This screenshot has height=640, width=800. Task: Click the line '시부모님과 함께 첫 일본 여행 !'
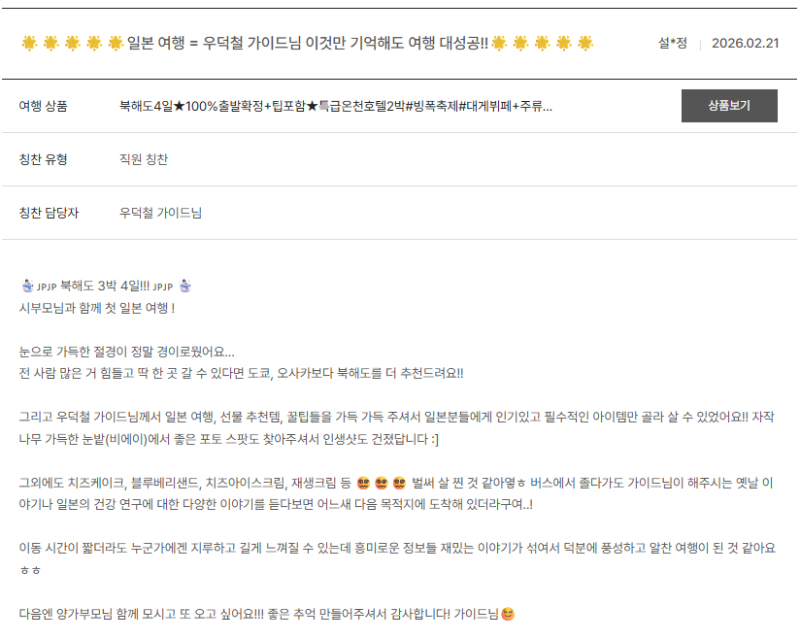(x=97, y=308)
